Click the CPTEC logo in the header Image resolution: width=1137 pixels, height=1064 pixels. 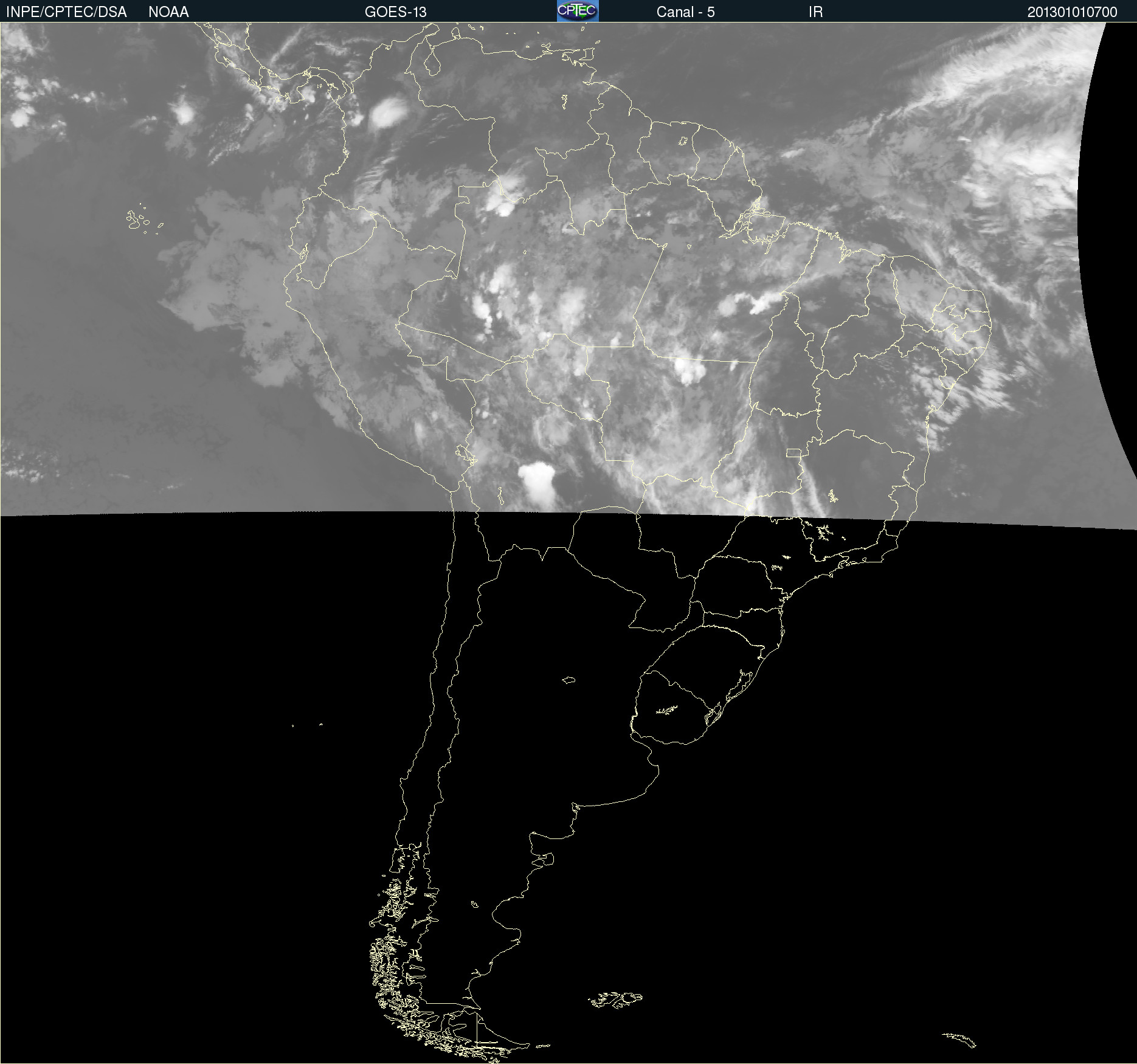point(578,11)
